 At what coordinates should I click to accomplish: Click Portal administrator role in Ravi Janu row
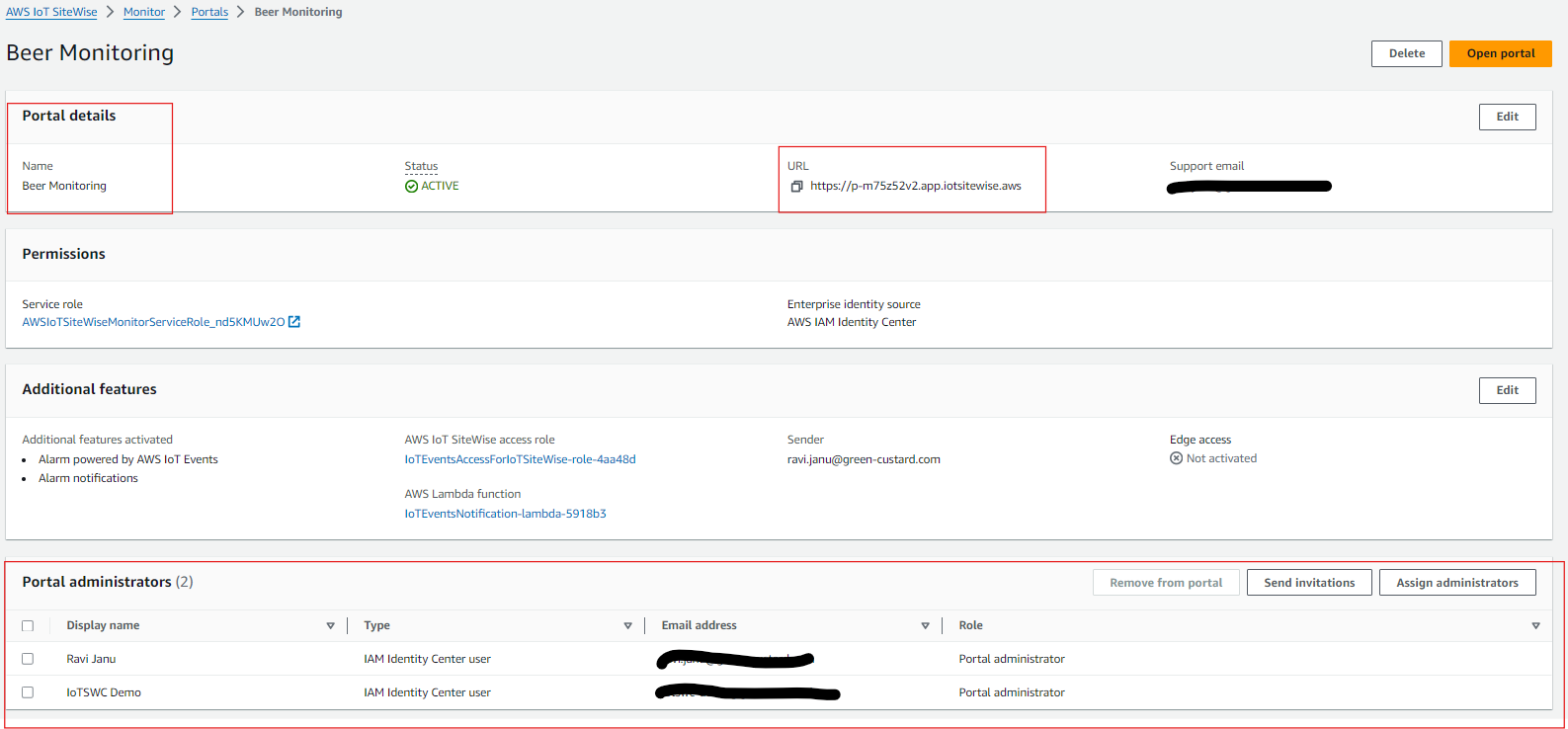pos(1012,659)
